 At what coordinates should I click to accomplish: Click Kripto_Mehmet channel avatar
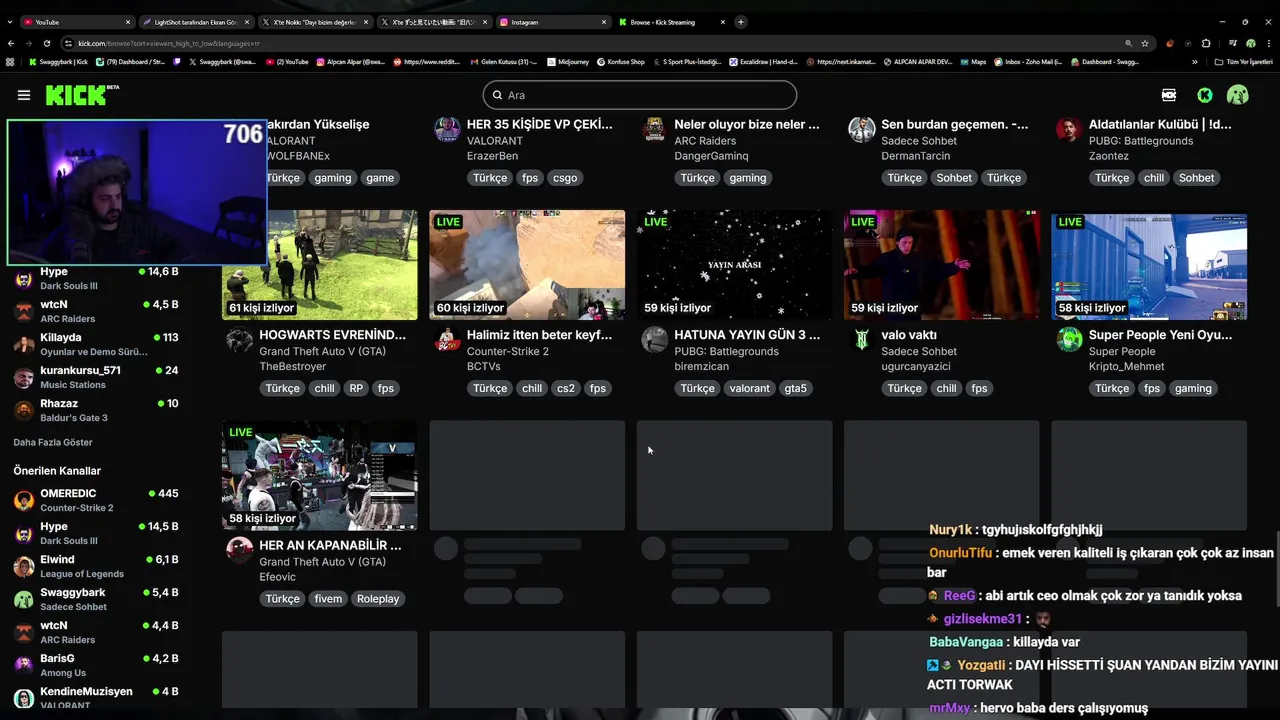pyautogui.click(x=1069, y=340)
